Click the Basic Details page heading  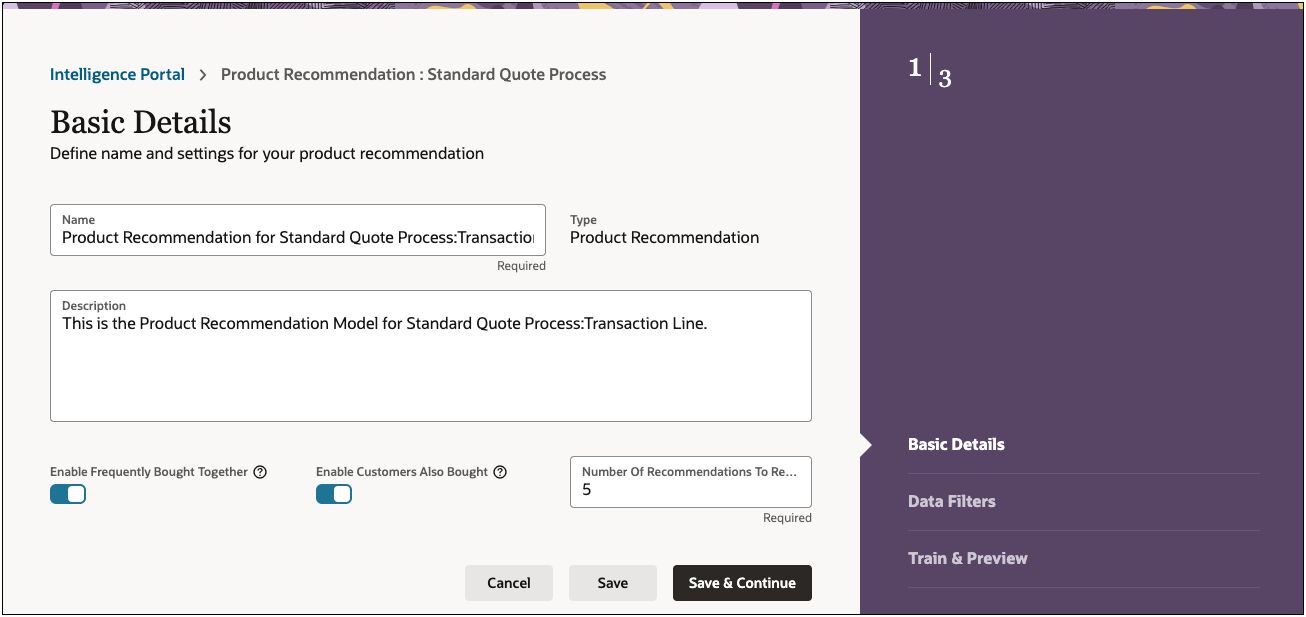tap(141, 122)
